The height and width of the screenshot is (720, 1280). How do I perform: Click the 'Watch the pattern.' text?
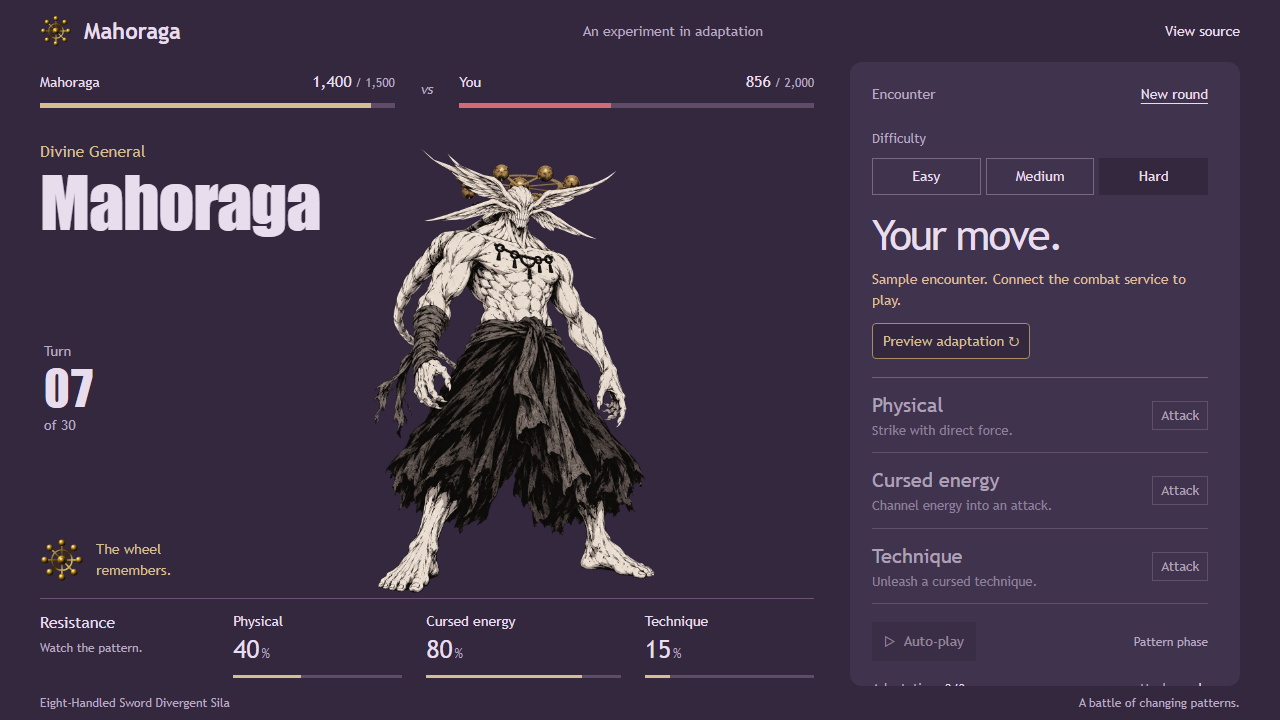pos(91,648)
